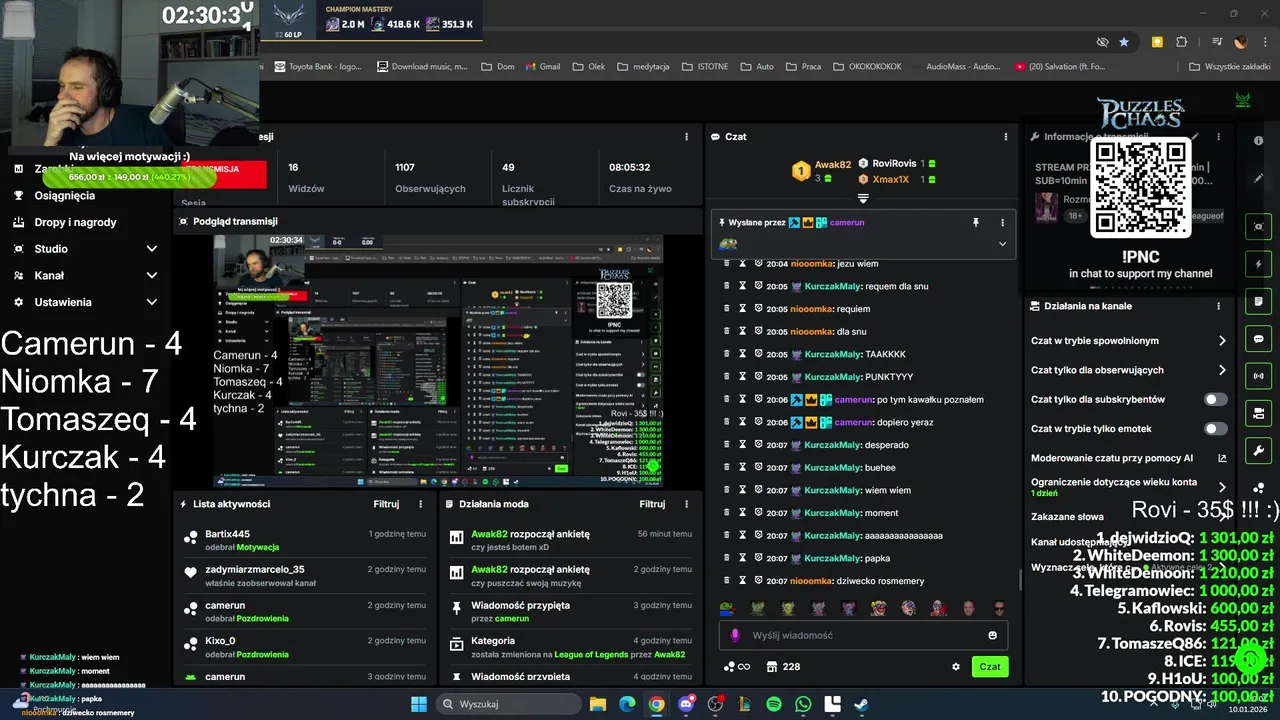Click the chat bubble quick-action icon
Image resolution: width=1280 pixels, height=720 pixels.
click(1258, 339)
